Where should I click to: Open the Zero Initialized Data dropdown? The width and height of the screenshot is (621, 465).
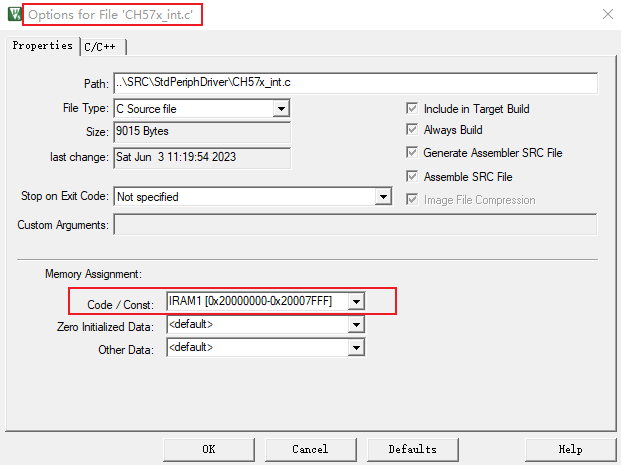[x=355, y=325]
